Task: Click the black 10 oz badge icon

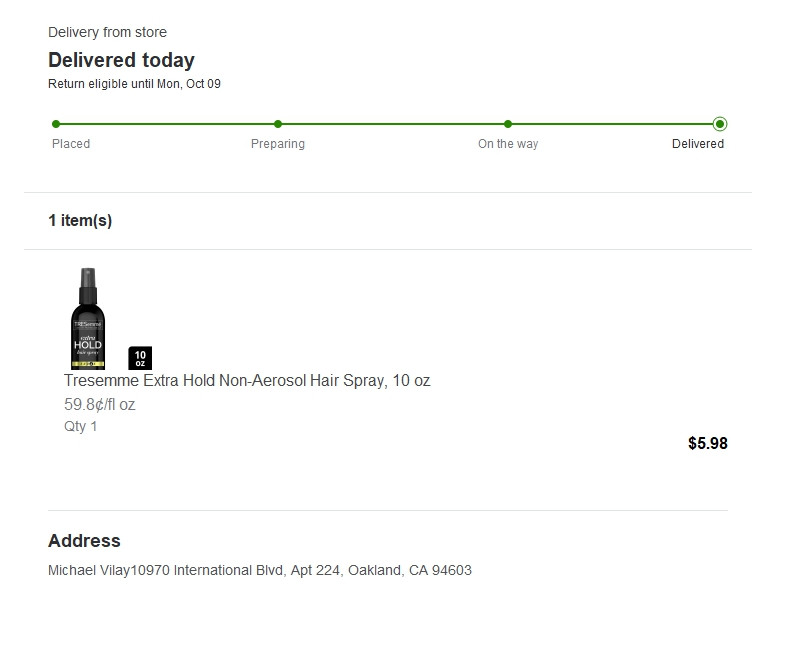Action: 140,358
